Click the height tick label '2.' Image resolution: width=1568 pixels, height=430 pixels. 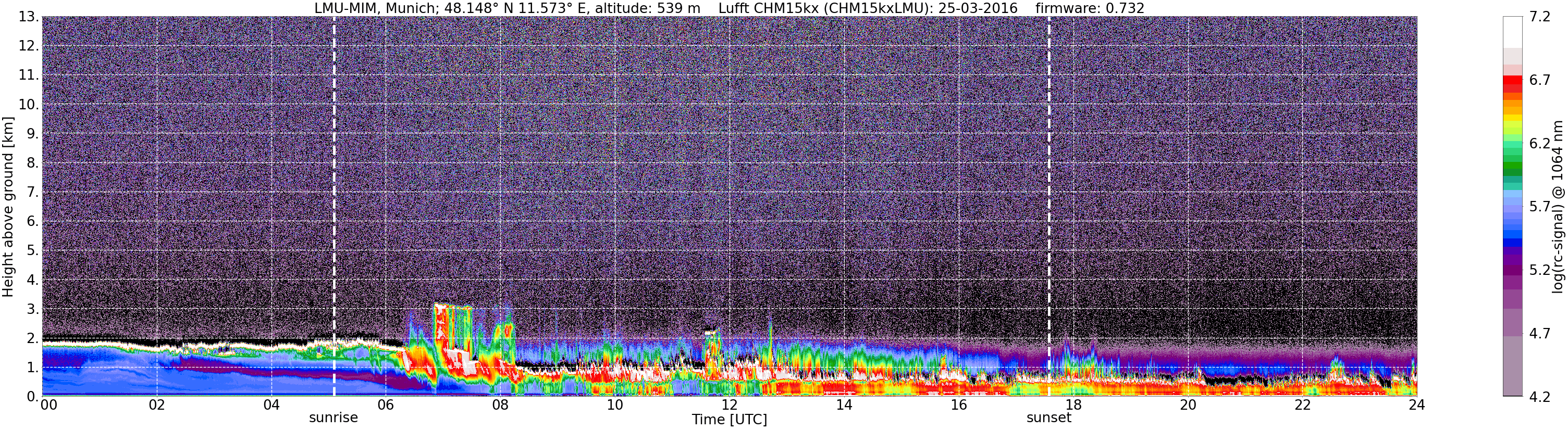pos(32,337)
